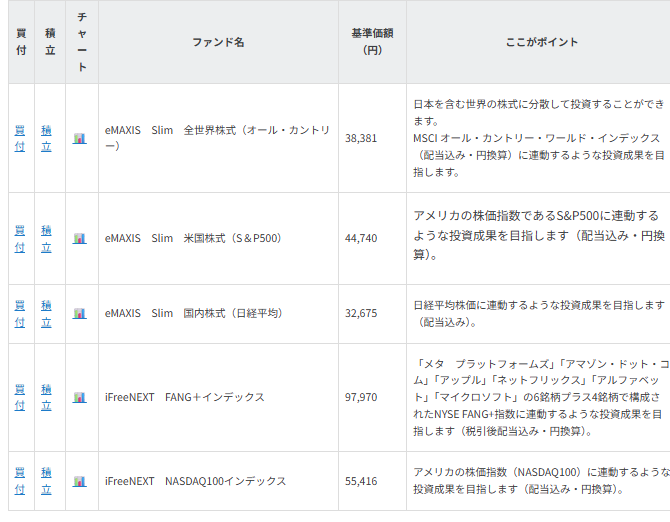
Task: Click 買付 link for FANG+インデックス
Action: coord(20,398)
